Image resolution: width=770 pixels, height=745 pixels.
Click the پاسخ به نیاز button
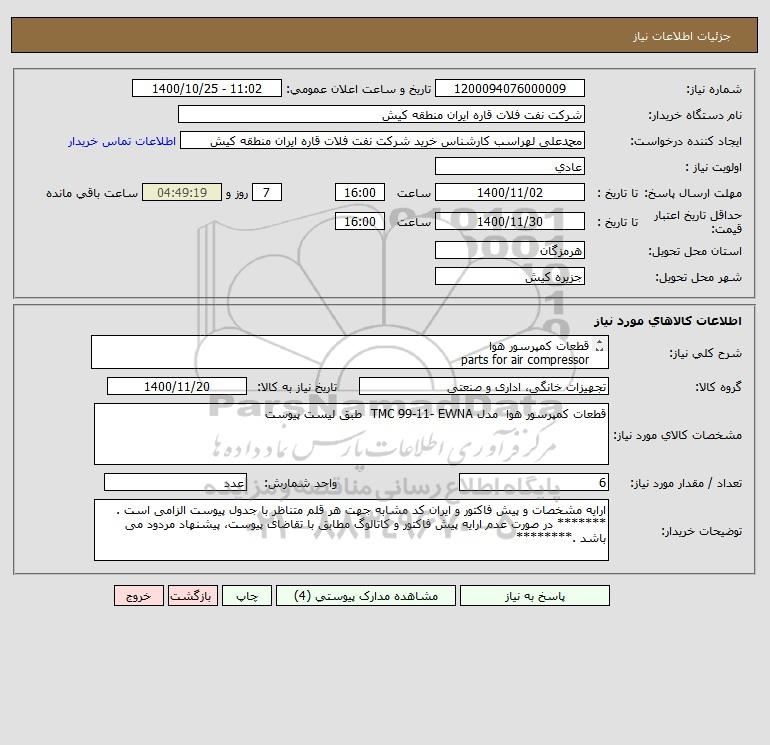[535, 596]
